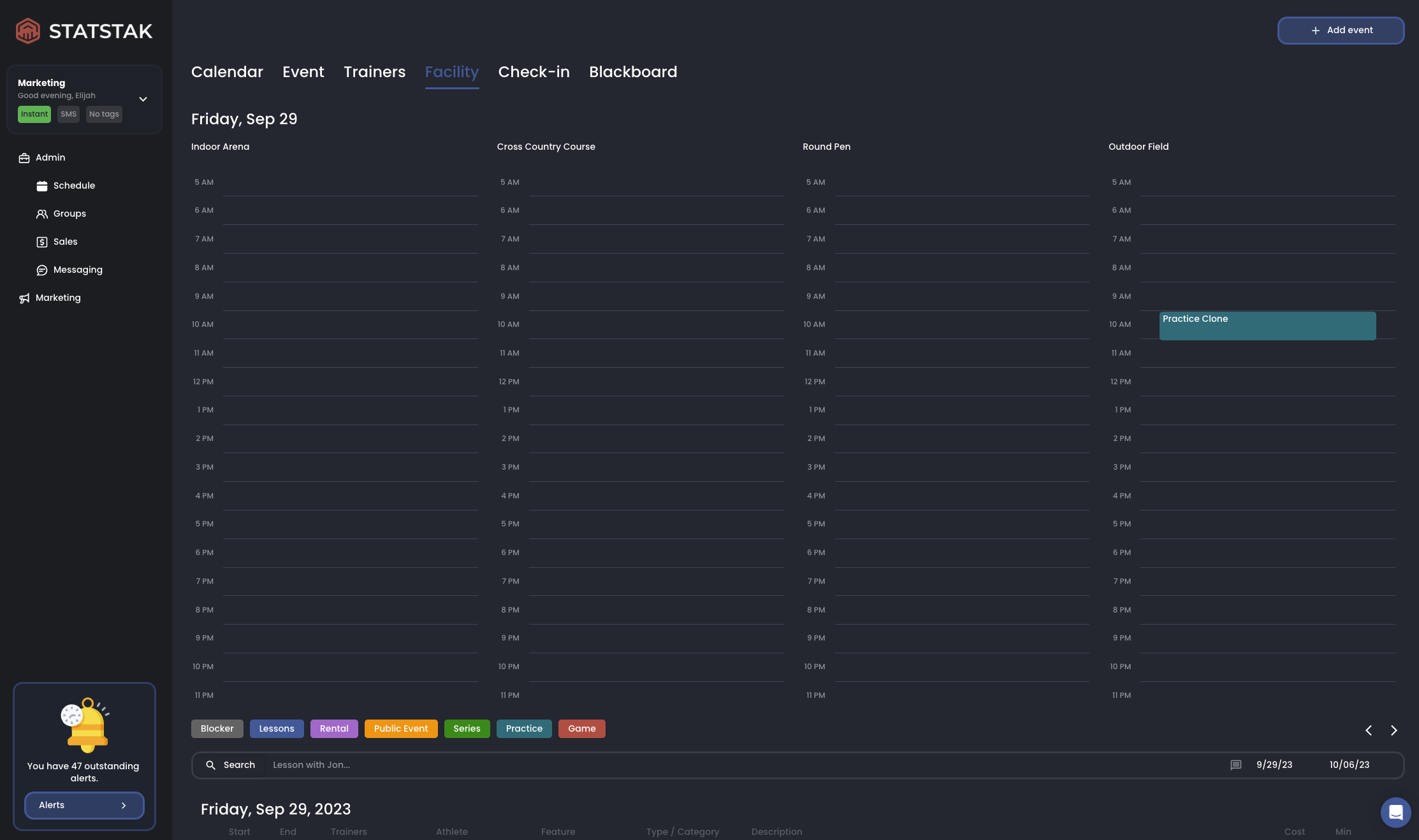Click the Add event button
1419x840 pixels.
[1341, 31]
